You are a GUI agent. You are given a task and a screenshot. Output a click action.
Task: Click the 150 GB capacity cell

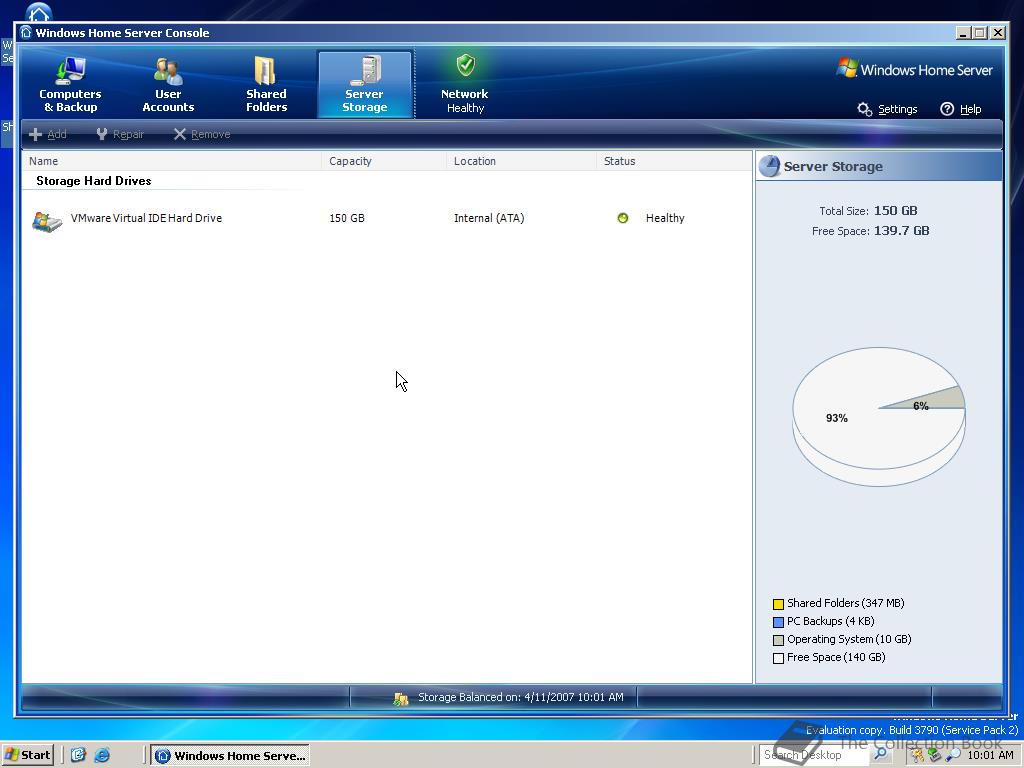pos(347,218)
